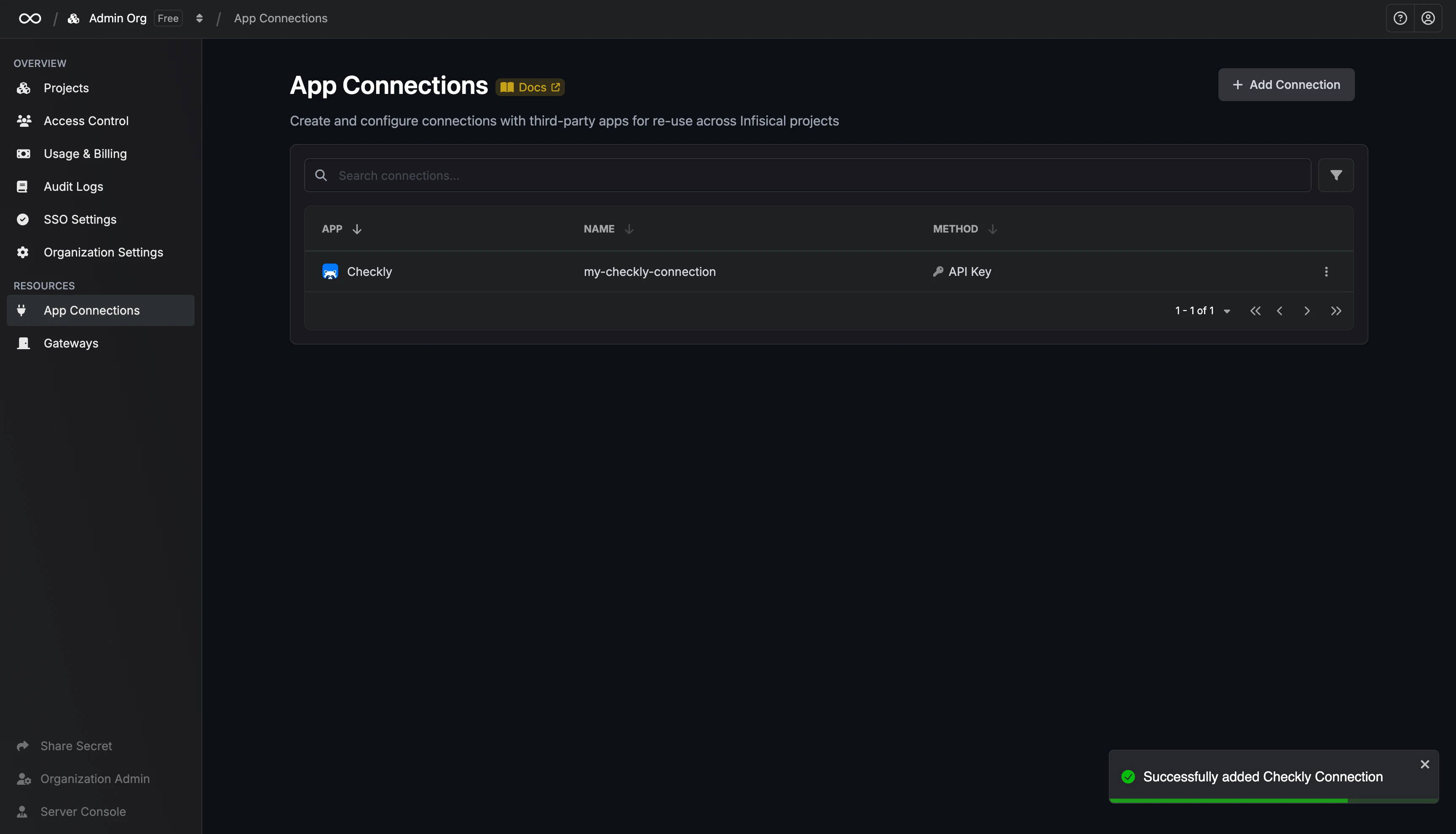Click the App Connections breadcrumb
The height and width of the screenshot is (834, 1456).
tap(281, 19)
